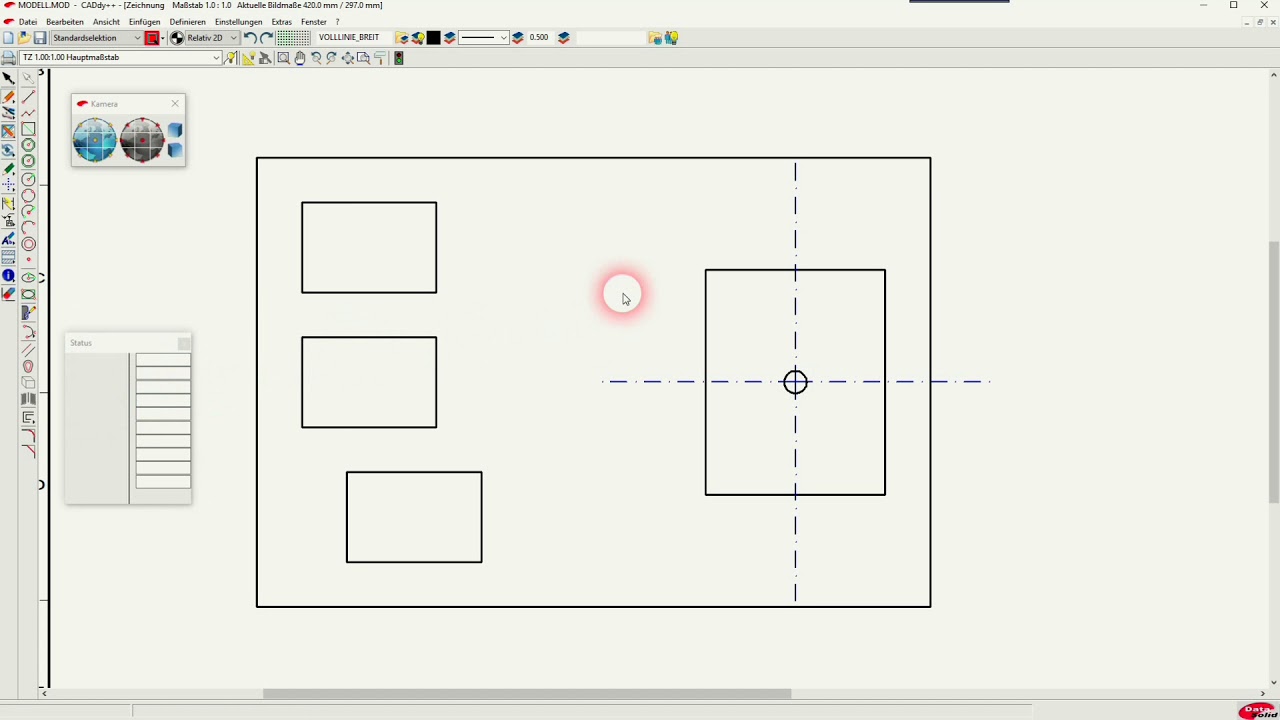Viewport: 1280px width, 720px height.
Task: Create a new file via blank page icon
Action: click(8, 38)
